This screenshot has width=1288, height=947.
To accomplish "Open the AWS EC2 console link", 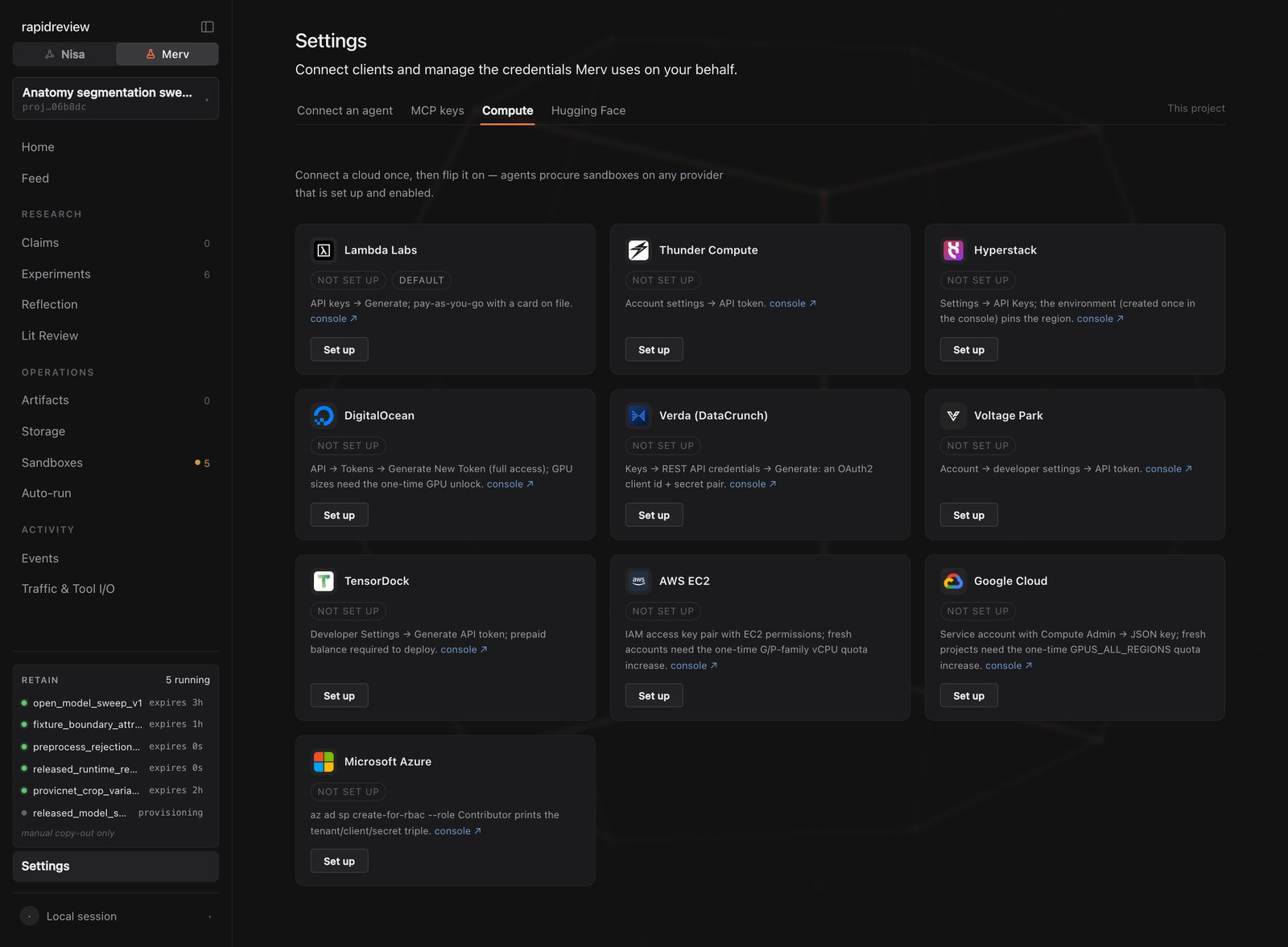I will pyautogui.click(x=694, y=666).
